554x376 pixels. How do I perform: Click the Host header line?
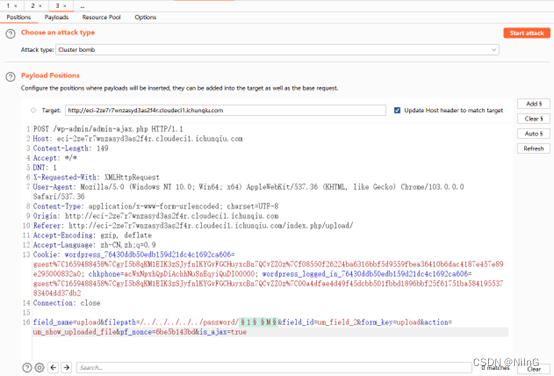coord(138,139)
